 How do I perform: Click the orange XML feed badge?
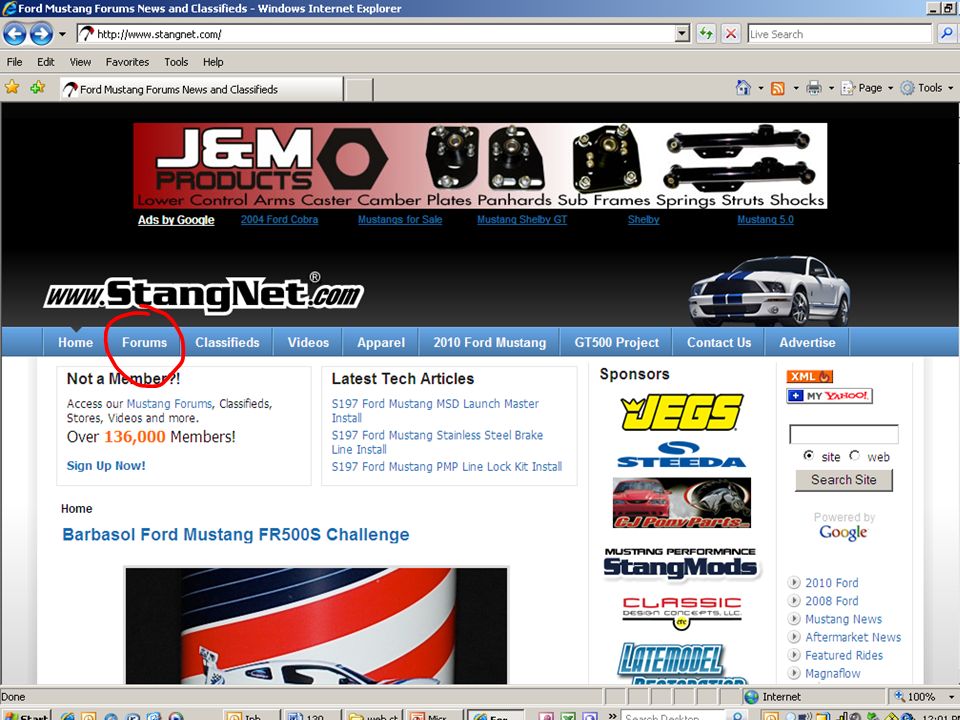[x=809, y=377]
